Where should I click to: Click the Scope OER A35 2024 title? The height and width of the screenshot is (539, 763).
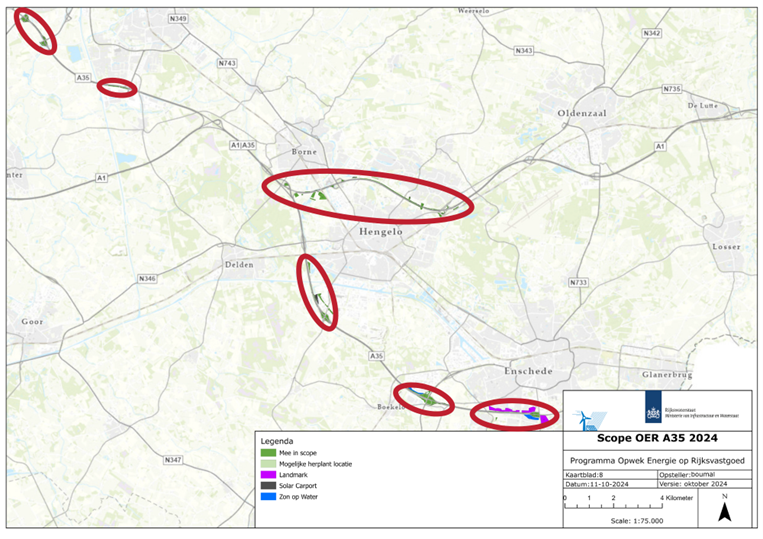pos(656,439)
